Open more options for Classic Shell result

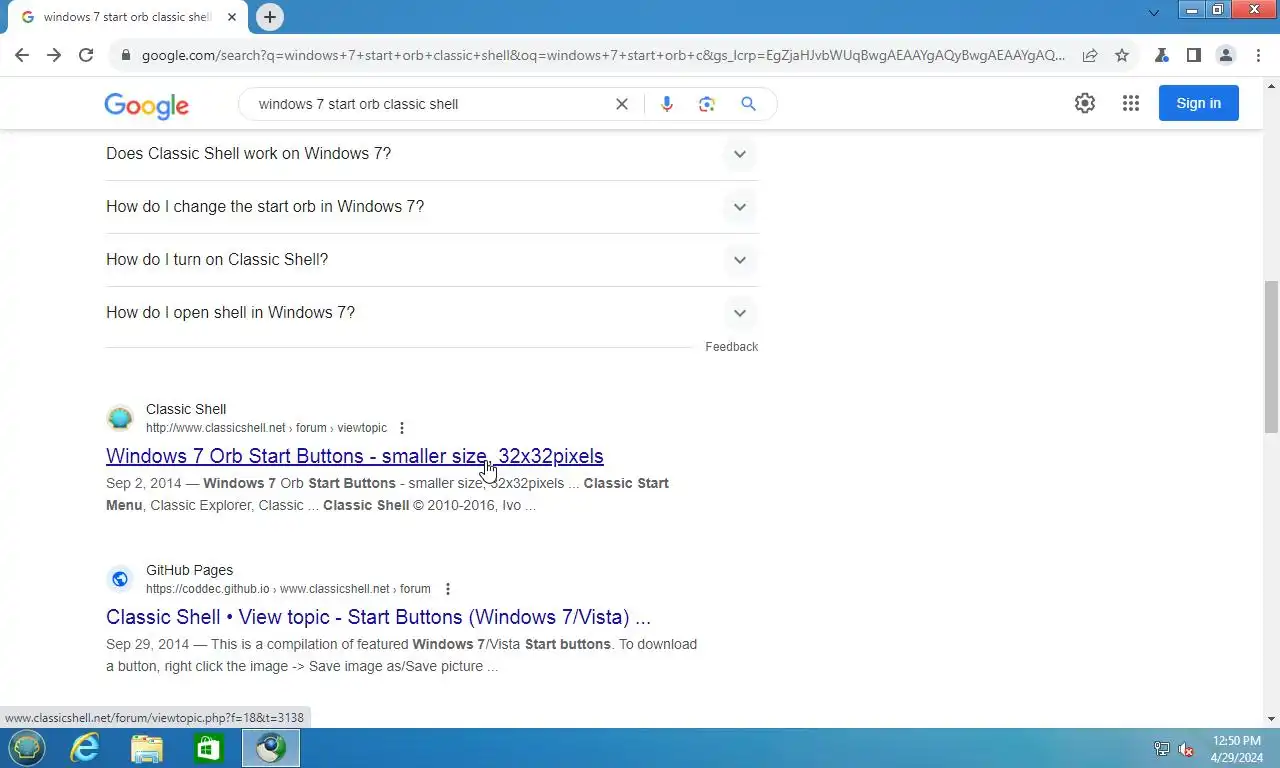(x=402, y=428)
